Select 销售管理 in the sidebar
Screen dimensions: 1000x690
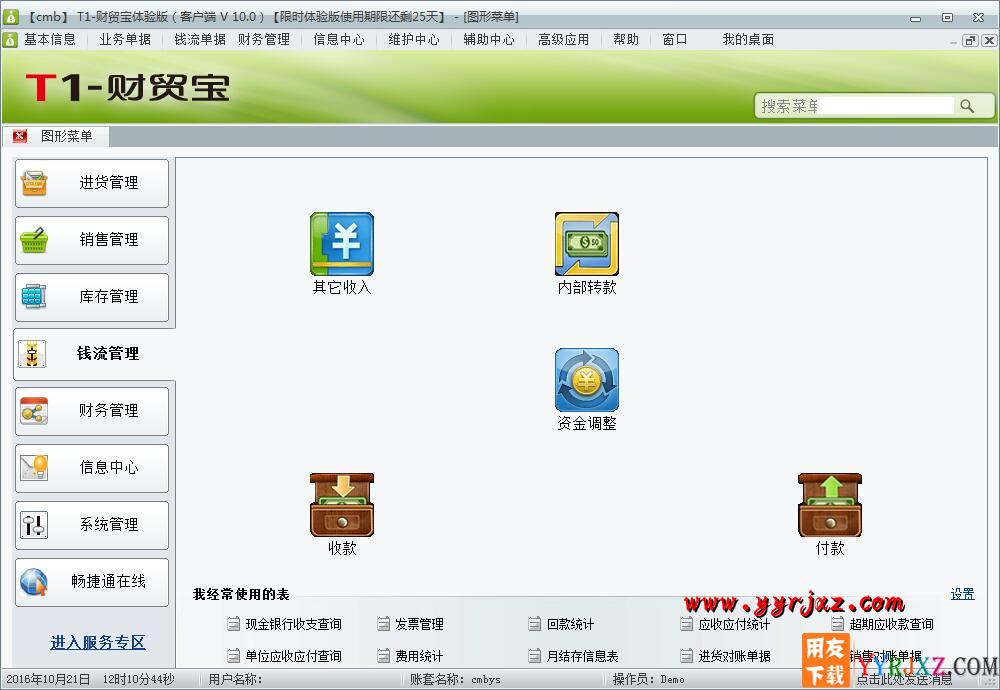pyautogui.click(x=92, y=240)
